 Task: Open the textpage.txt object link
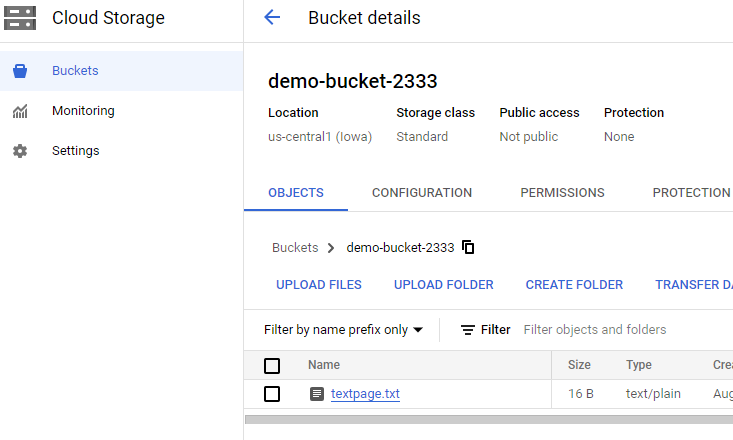click(x=365, y=394)
